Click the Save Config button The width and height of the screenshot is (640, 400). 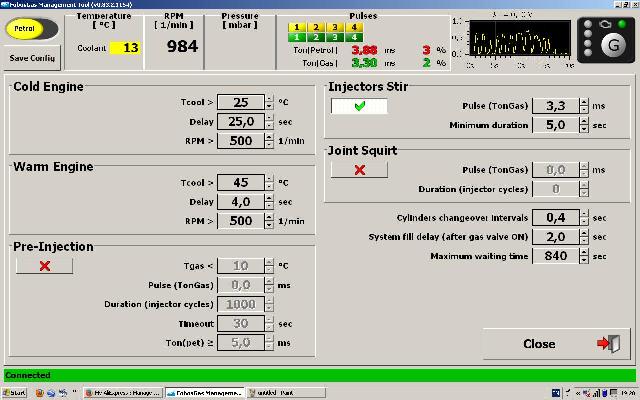coord(33,58)
